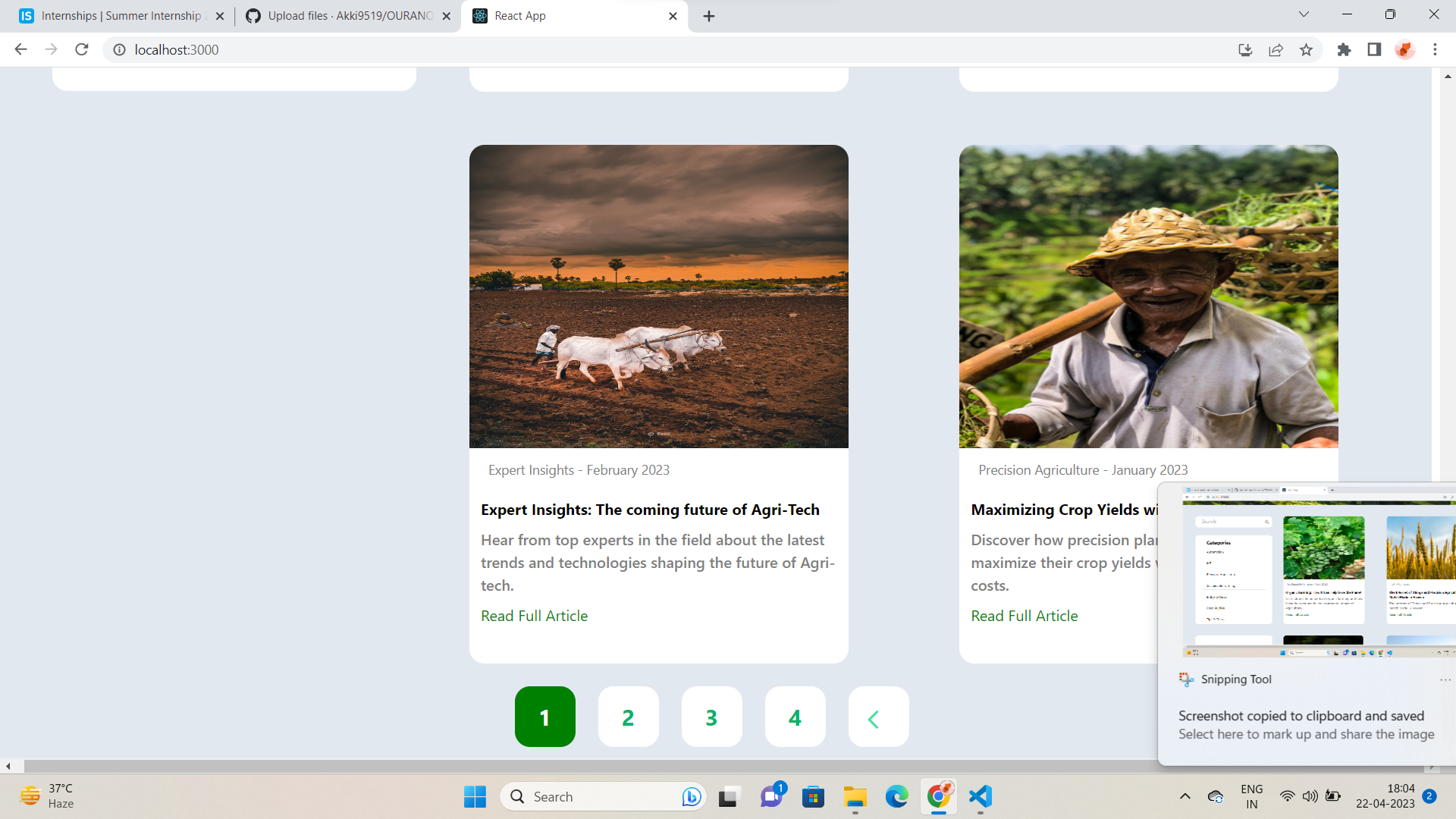Screen dimensions: 1456x819
Task: Read Full Article for Expert Insights
Action: [534, 616]
